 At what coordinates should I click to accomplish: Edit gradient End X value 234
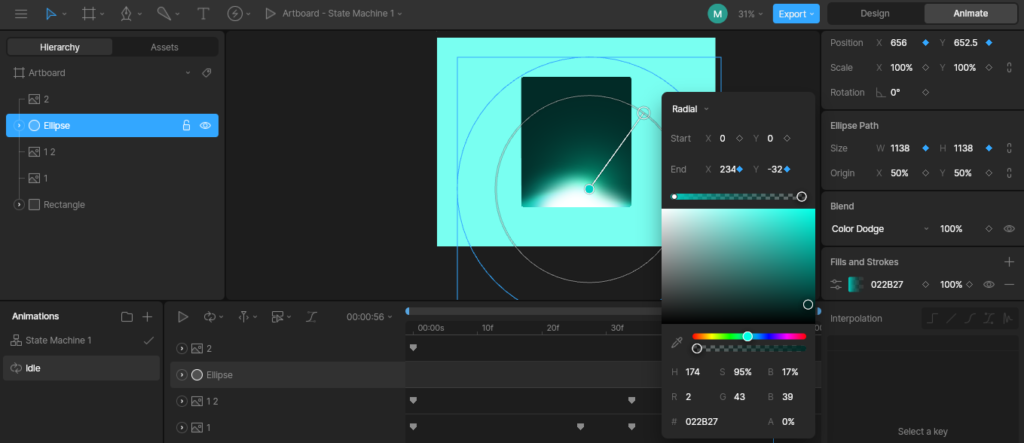pos(728,169)
